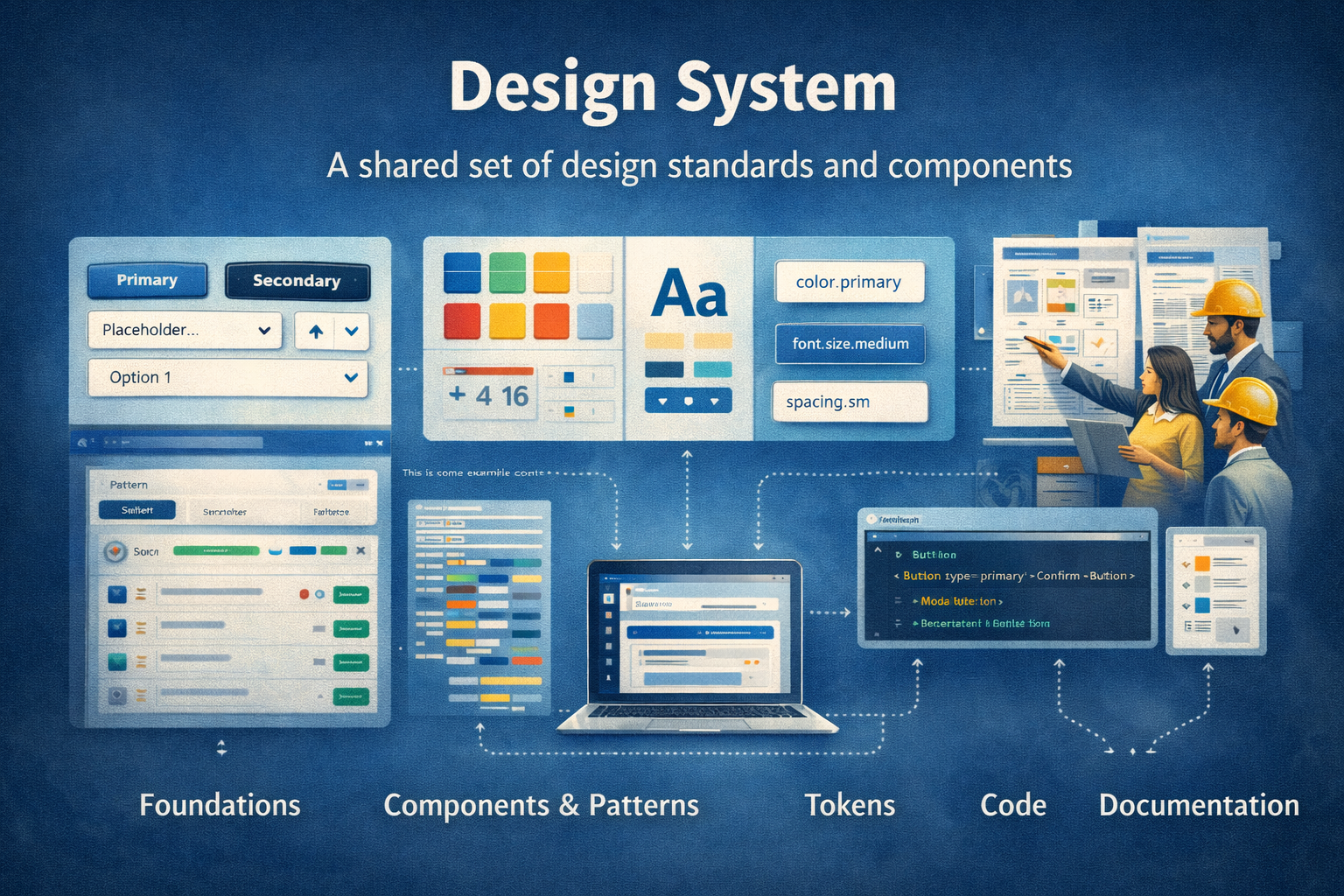Image resolution: width=1344 pixels, height=896 pixels.
Task: Click the red status dot in the first list row
Action: [304, 592]
